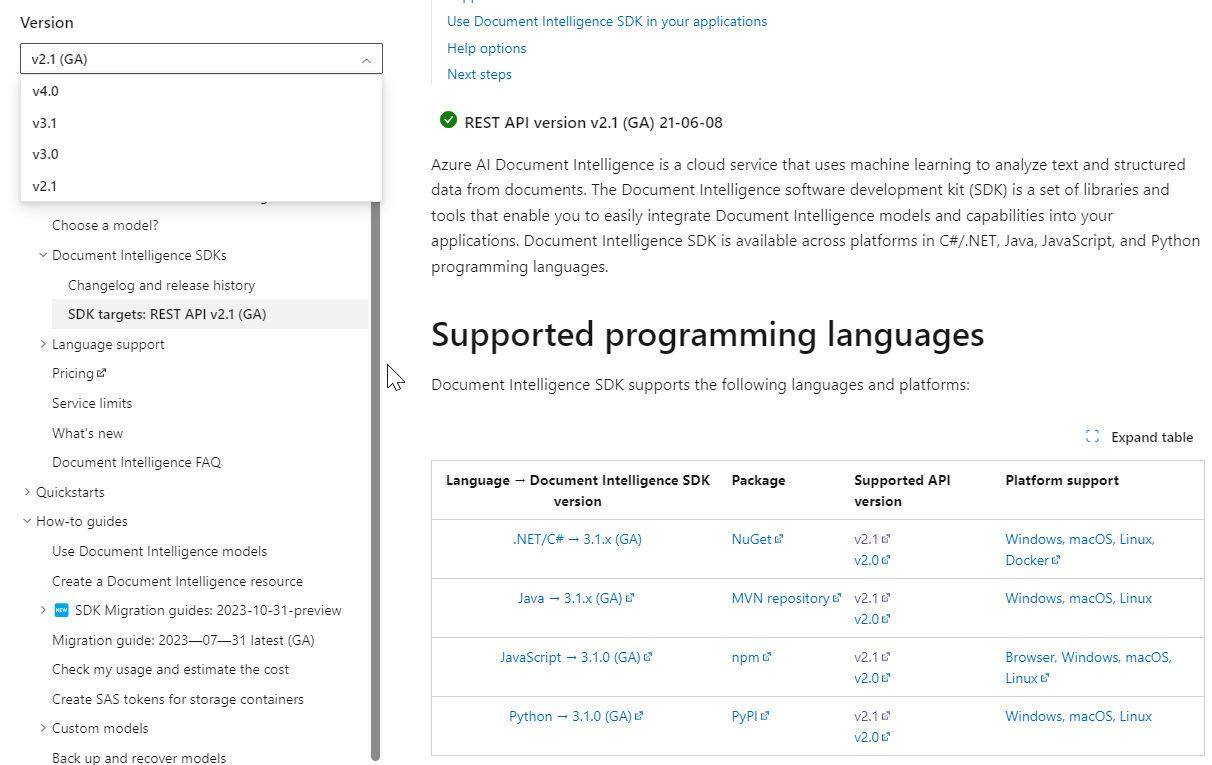Click the external link icon next to Pricing
This screenshot has height=765, width=1212.
tap(102, 373)
